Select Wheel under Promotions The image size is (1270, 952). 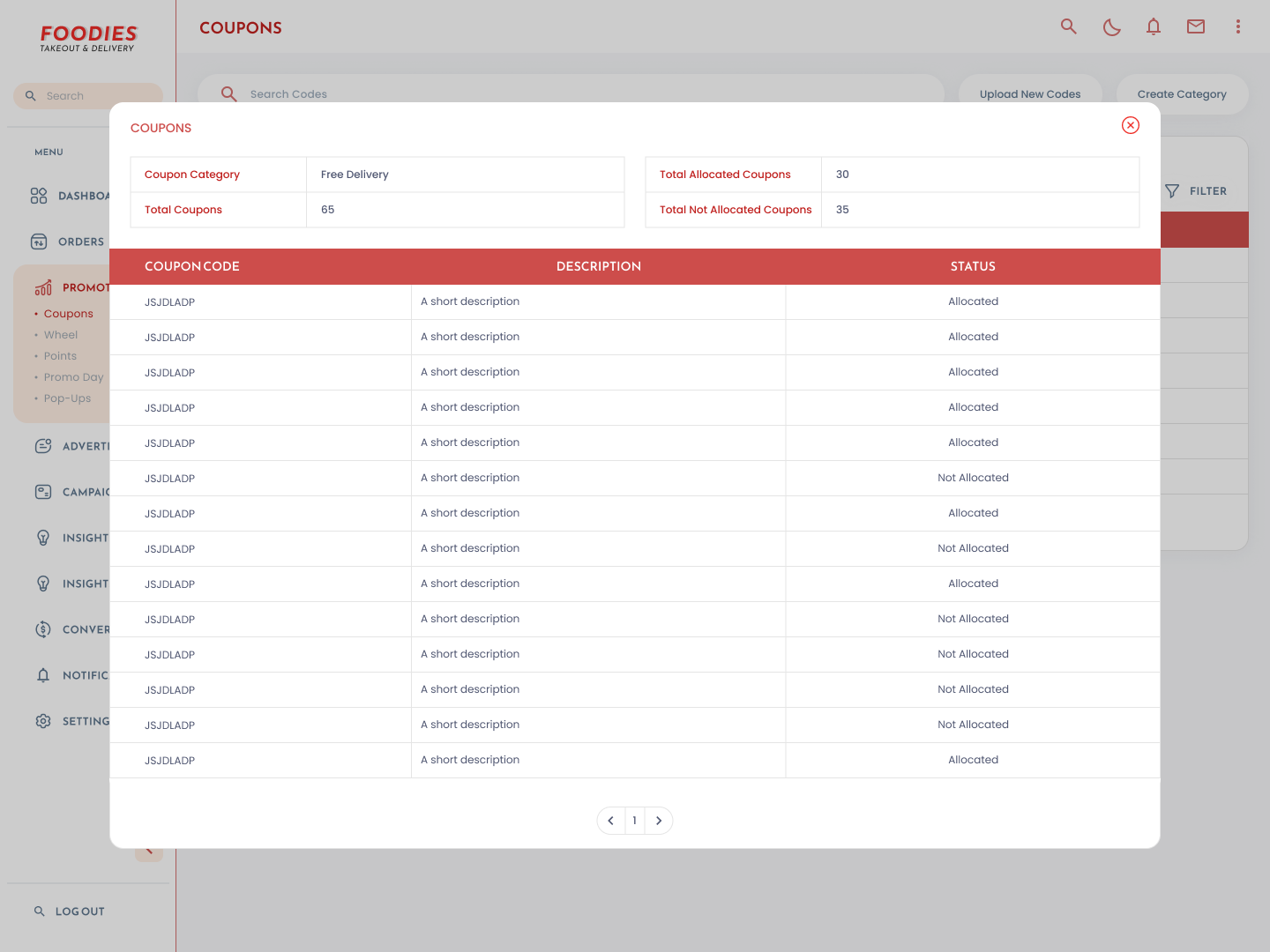pyautogui.click(x=61, y=335)
